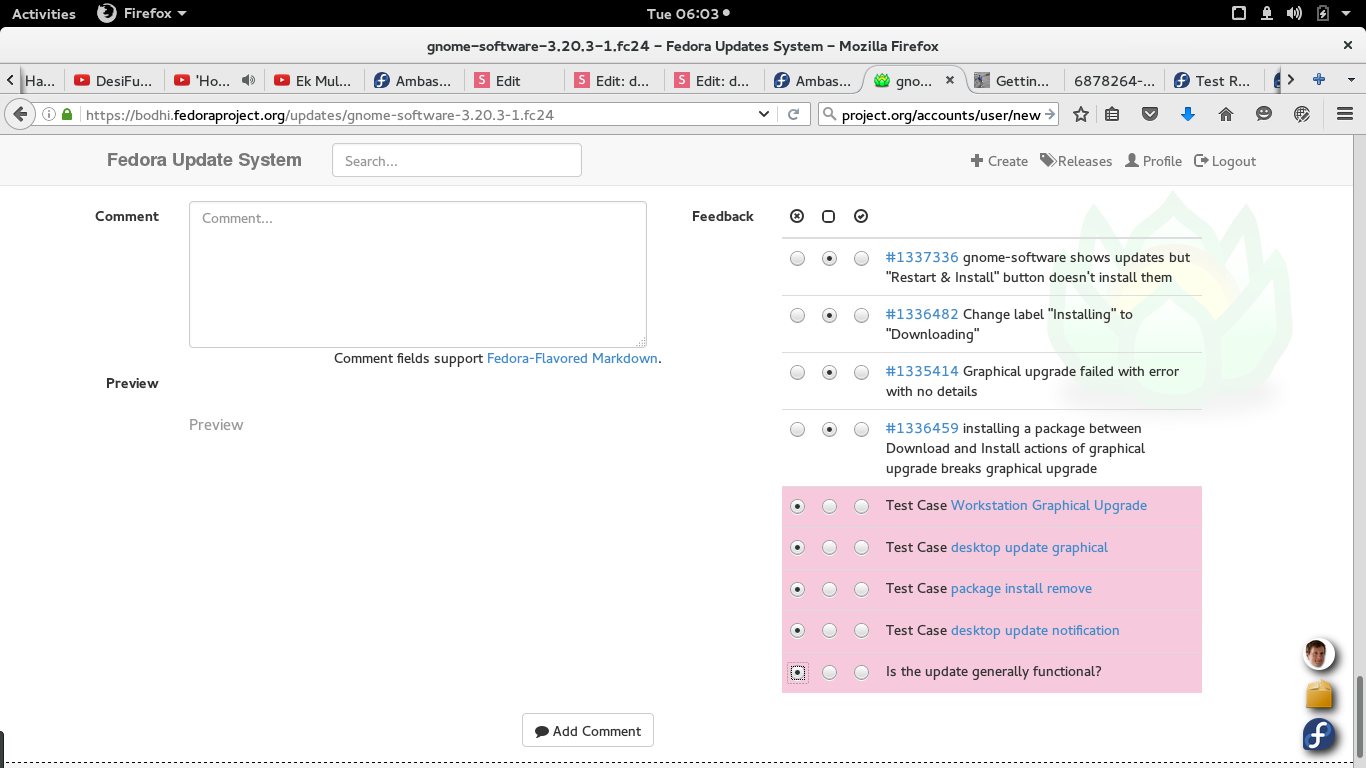Open a new tab with plus icon
Viewport: 1366px width, 768px height.
(1319, 80)
